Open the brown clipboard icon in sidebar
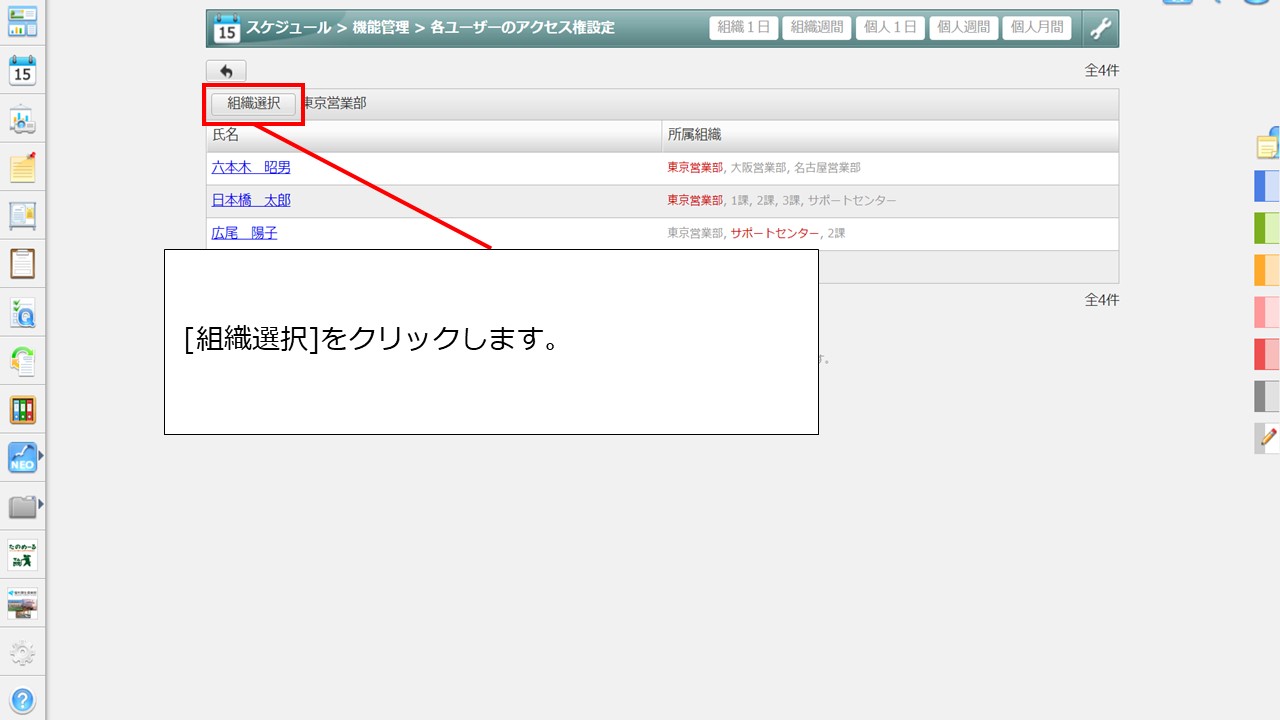The height and width of the screenshot is (720, 1280). [x=22, y=263]
